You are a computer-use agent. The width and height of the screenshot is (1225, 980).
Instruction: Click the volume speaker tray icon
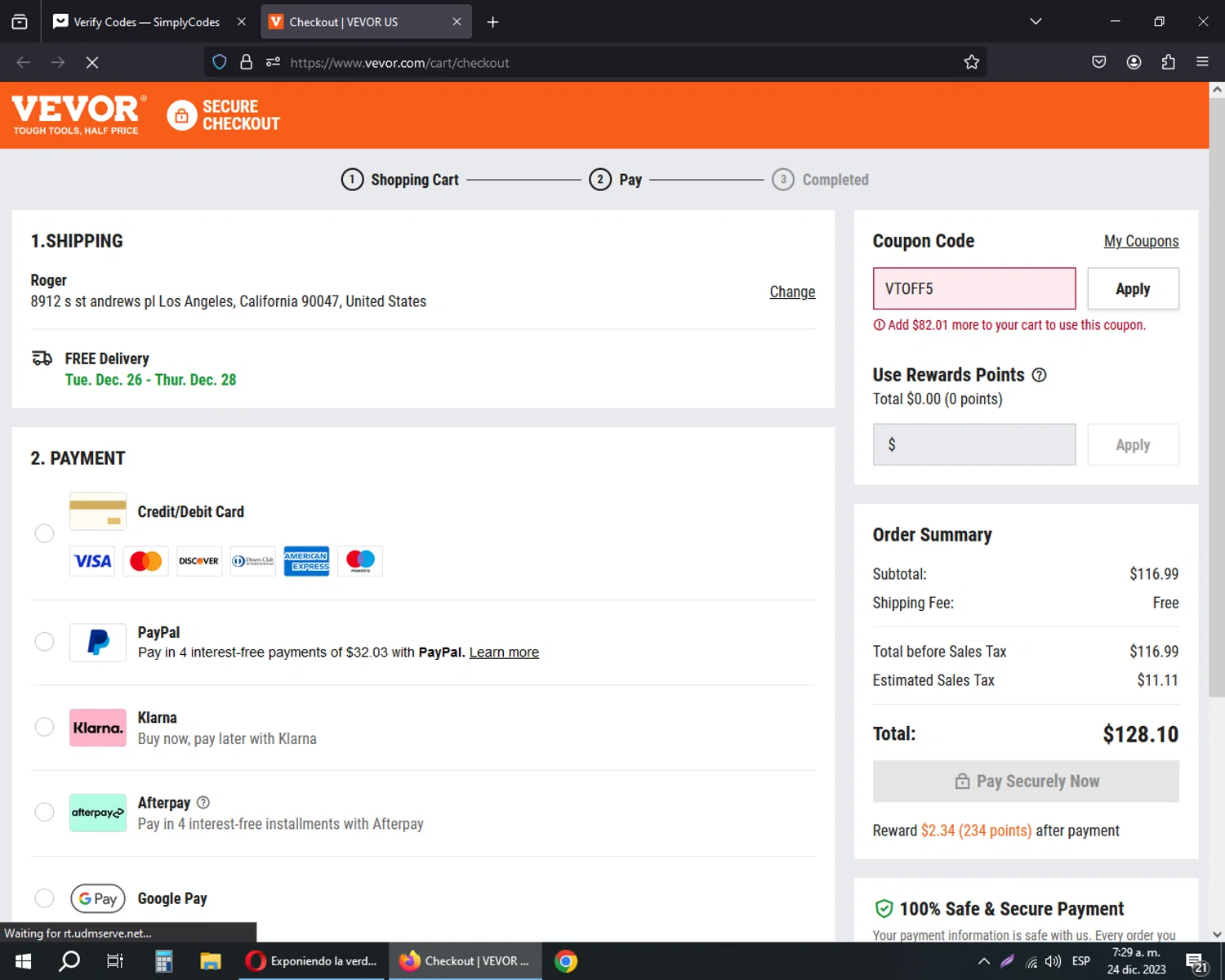(1053, 961)
